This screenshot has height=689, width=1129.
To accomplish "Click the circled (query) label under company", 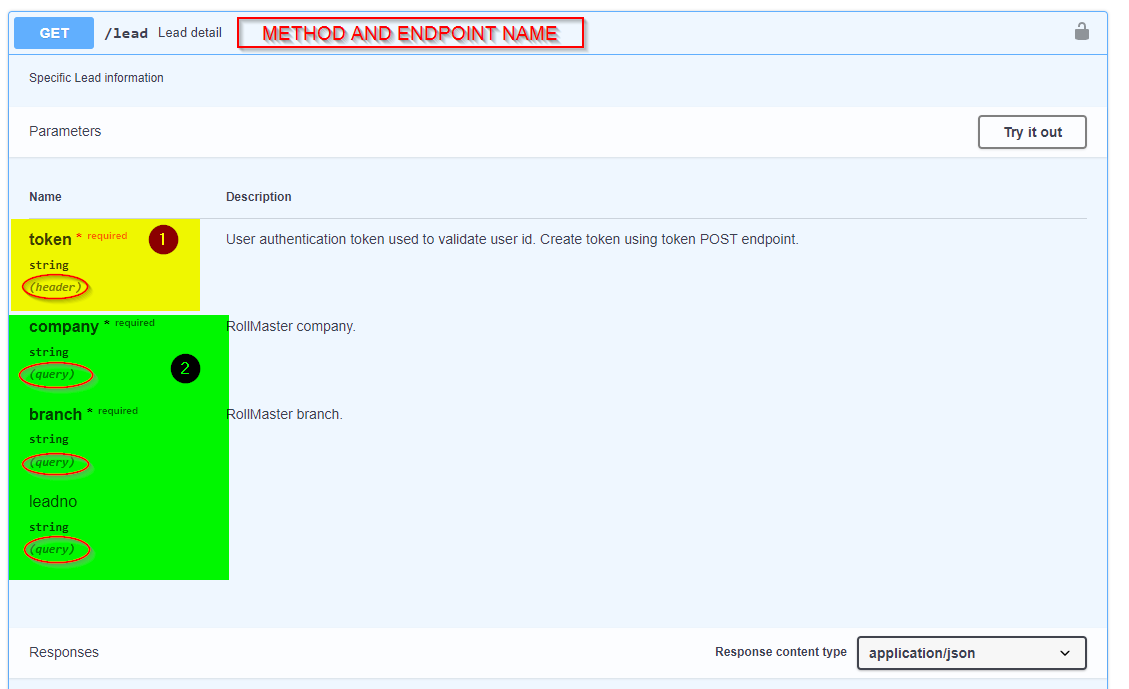I will point(55,375).
